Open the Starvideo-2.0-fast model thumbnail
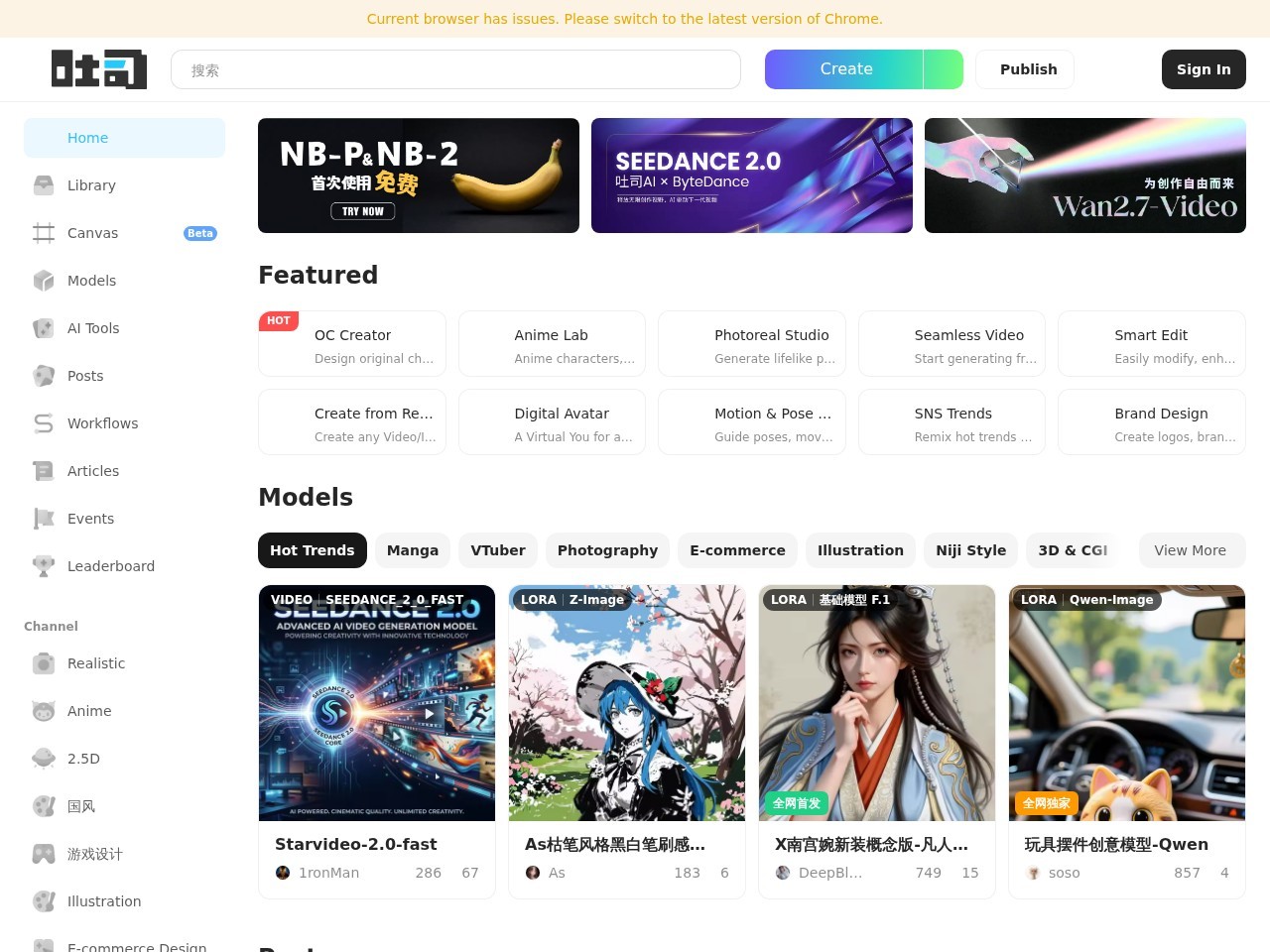 pyautogui.click(x=377, y=703)
